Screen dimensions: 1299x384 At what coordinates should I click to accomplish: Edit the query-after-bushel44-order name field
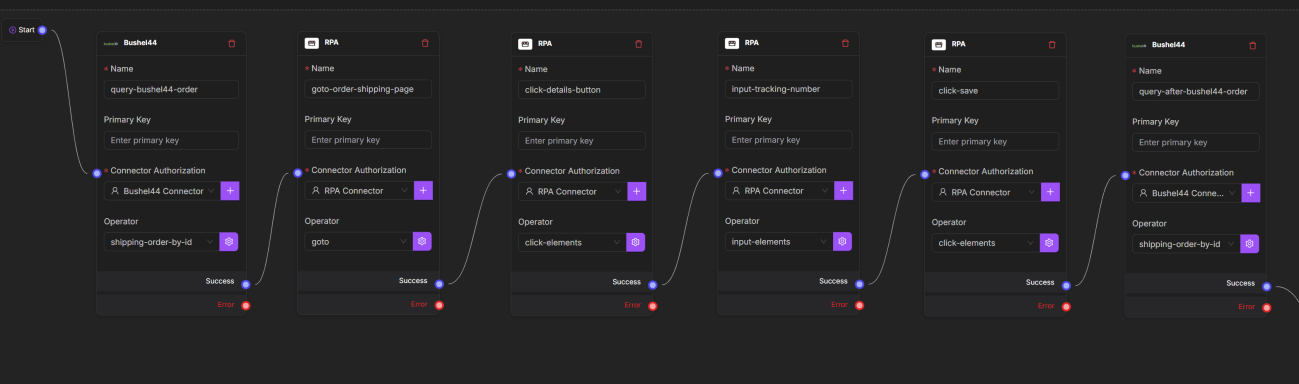tap(1196, 91)
